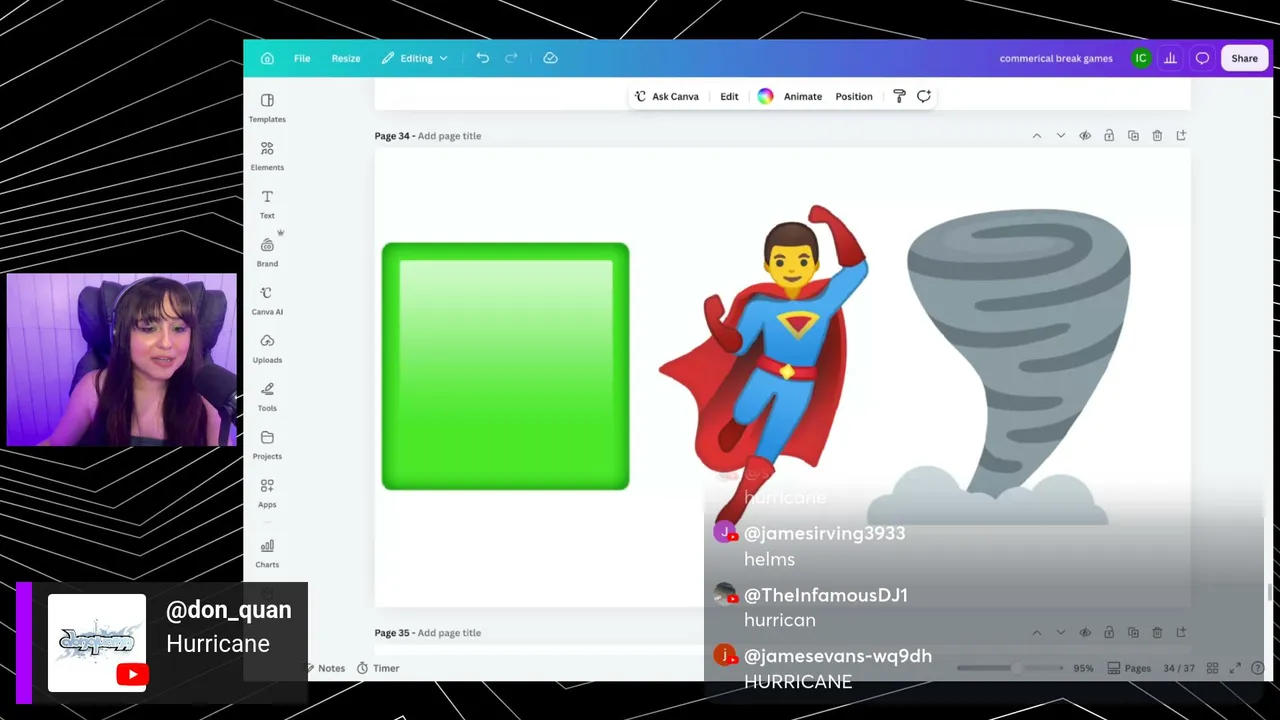Duplicate Page 35
This screenshot has height=720, width=1280.
click(x=1133, y=633)
